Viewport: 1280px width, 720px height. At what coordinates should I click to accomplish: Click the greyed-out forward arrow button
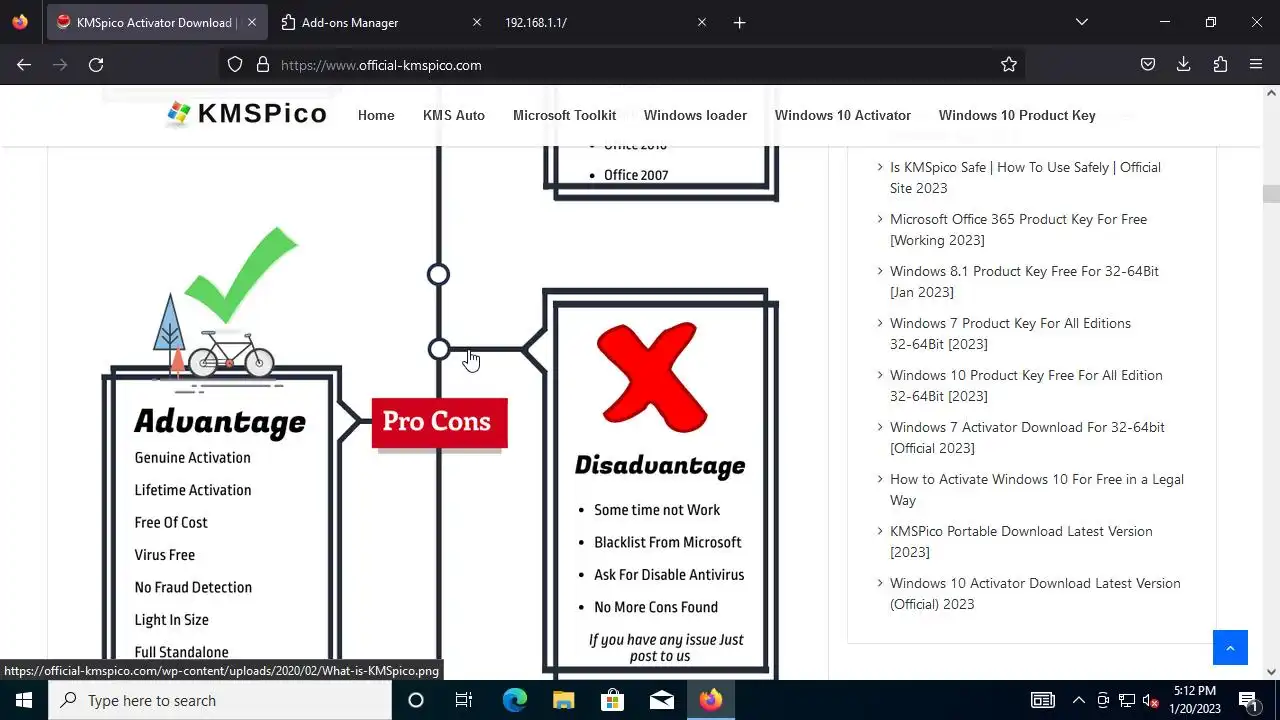[60, 65]
